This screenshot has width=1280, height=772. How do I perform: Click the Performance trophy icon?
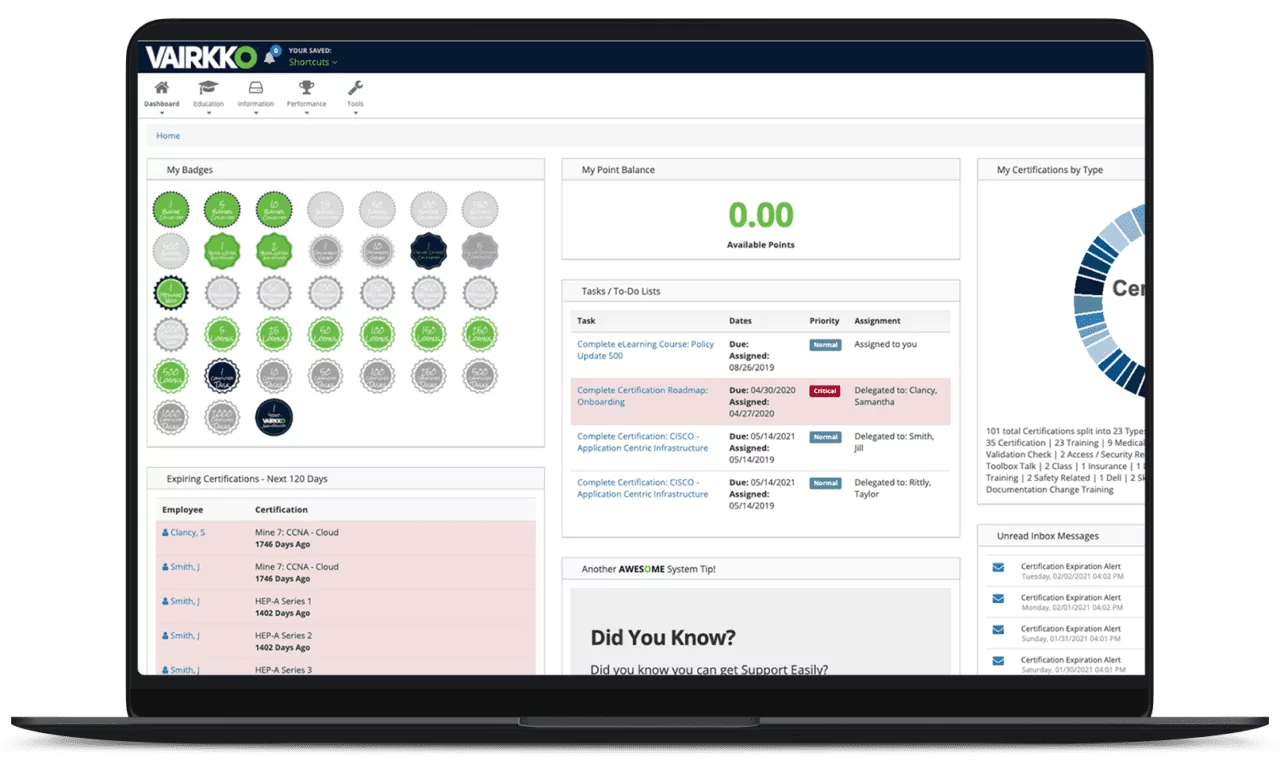(306, 88)
